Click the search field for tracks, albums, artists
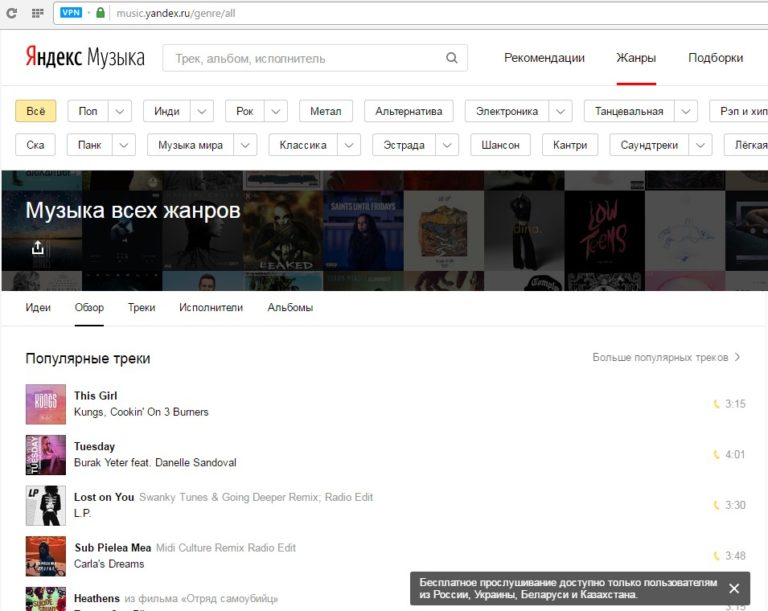Image resolution: width=768 pixels, height=611 pixels. (x=315, y=58)
